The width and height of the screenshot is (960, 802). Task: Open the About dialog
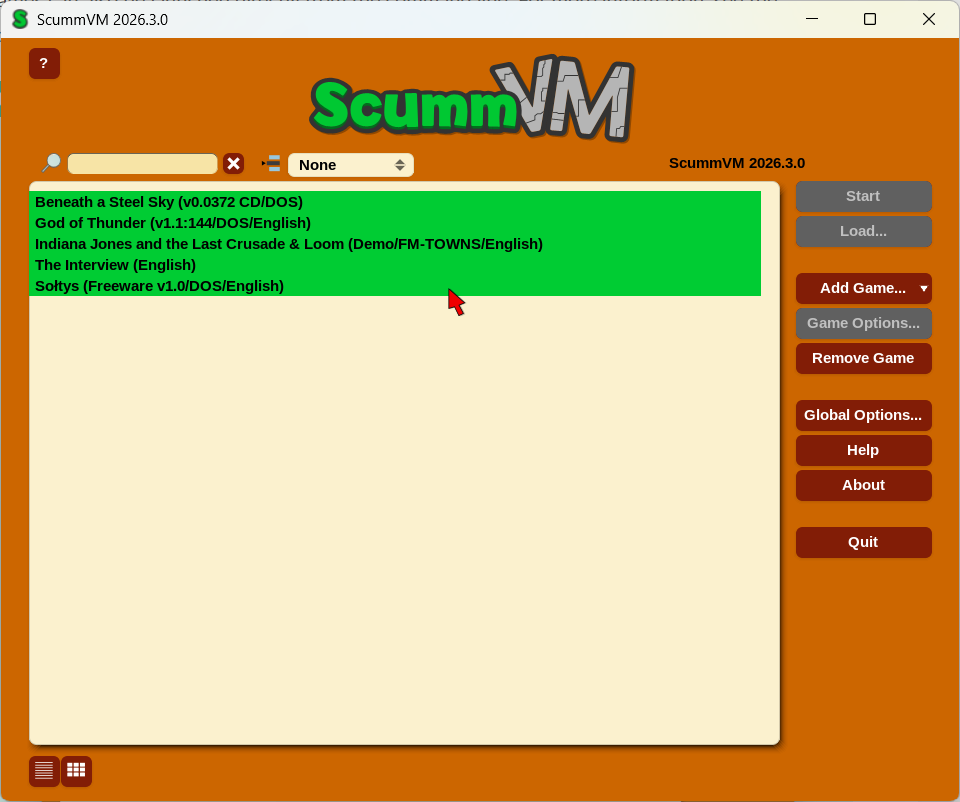[x=863, y=485]
